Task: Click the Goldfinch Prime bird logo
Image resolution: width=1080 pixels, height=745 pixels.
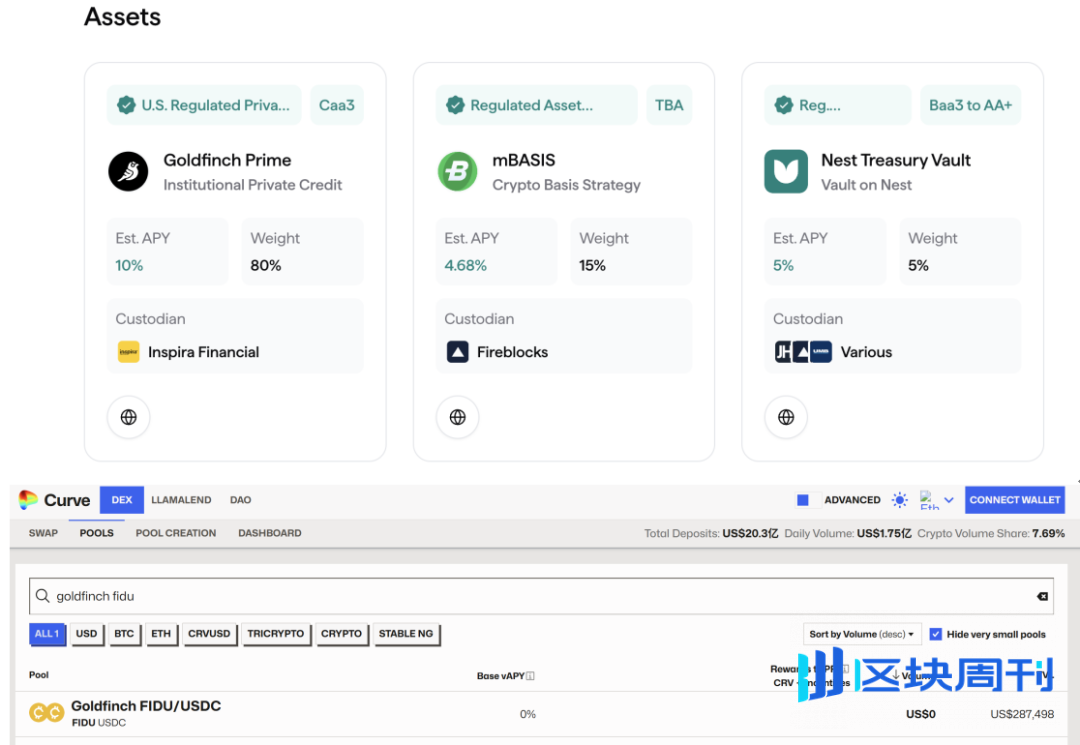Action: click(128, 171)
